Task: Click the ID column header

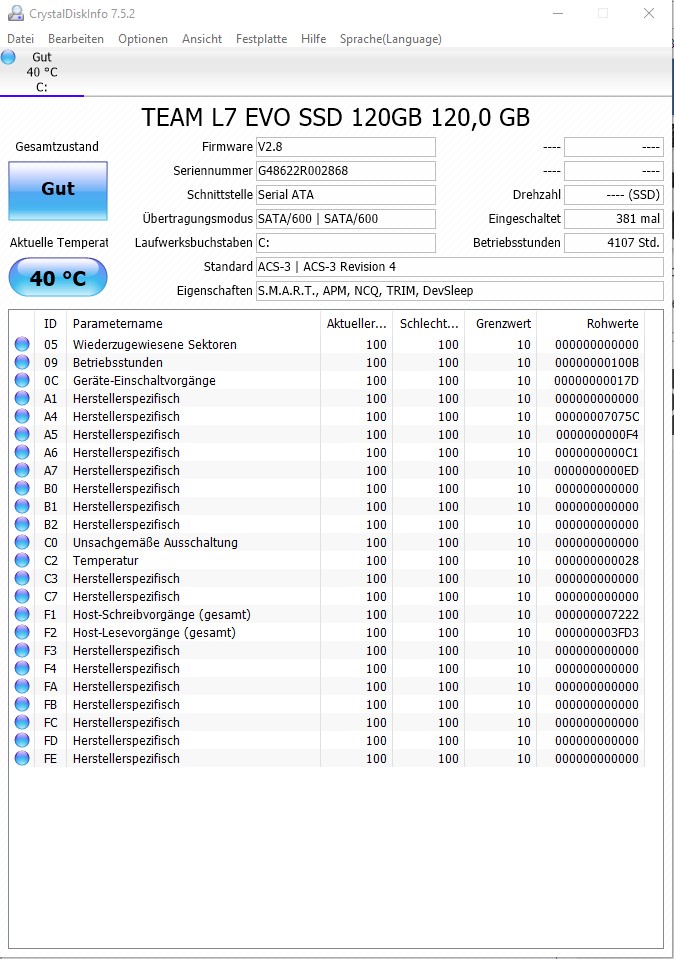Action: coord(50,324)
